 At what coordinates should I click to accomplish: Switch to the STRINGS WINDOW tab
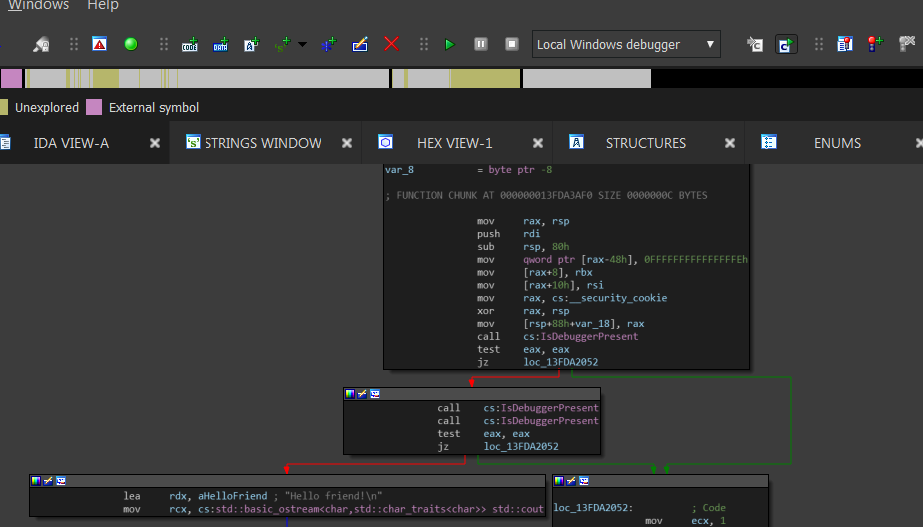pyautogui.click(x=263, y=143)
